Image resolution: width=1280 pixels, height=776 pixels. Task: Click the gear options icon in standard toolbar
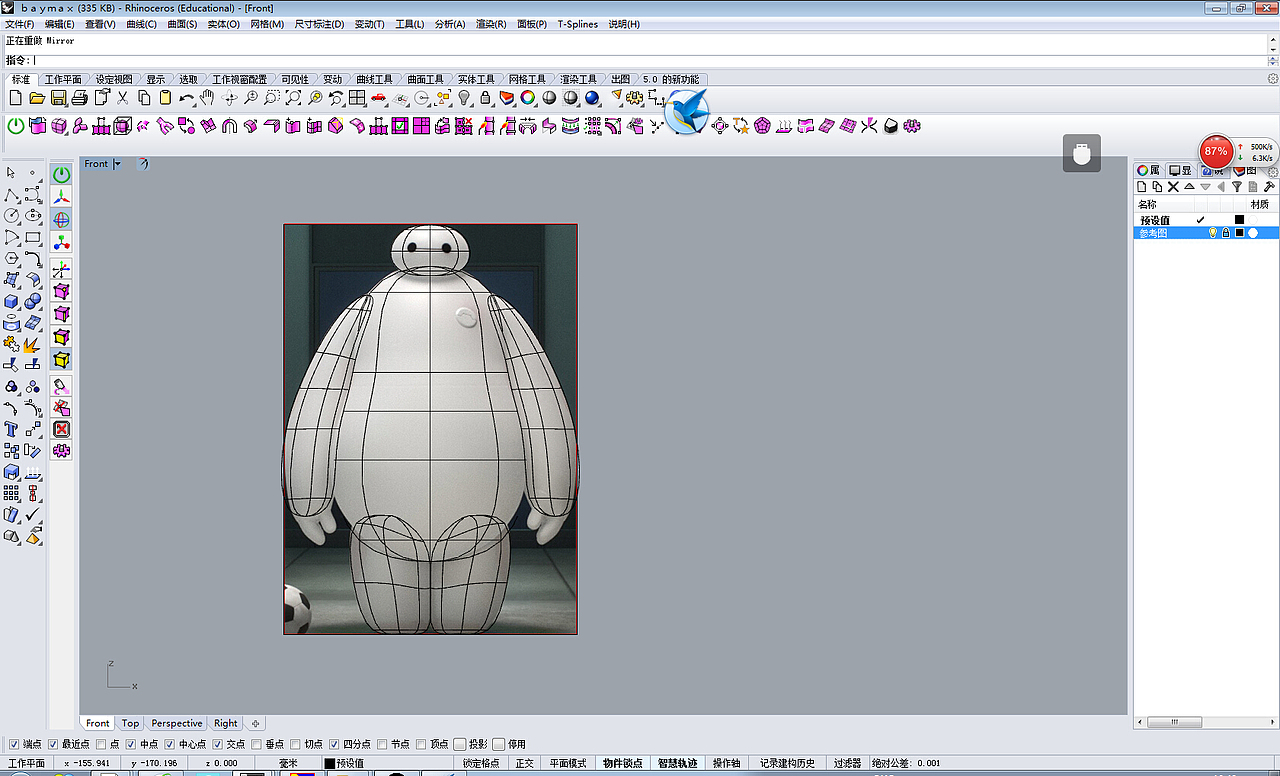636,97
